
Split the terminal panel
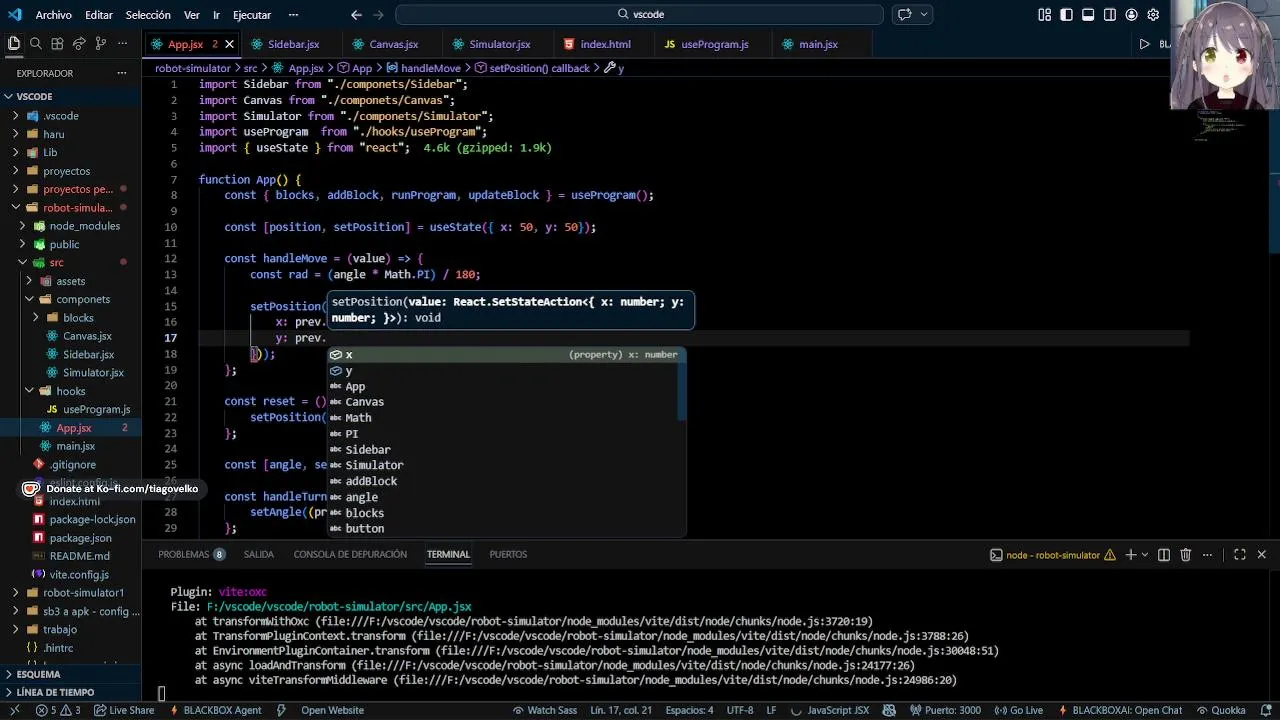(x=1164, y=555)
